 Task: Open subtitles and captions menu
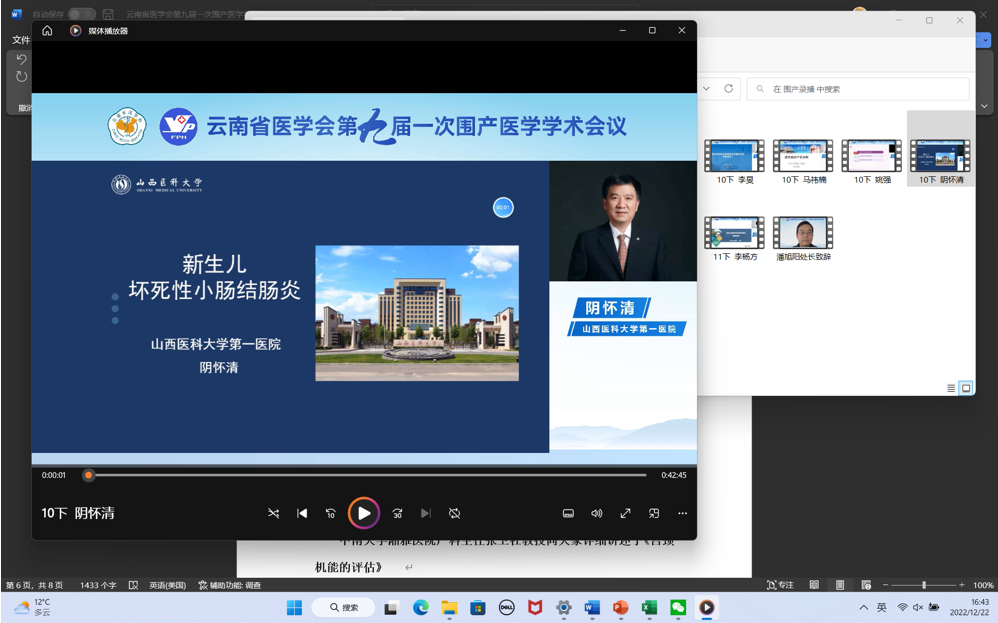(x=568, y=513)
